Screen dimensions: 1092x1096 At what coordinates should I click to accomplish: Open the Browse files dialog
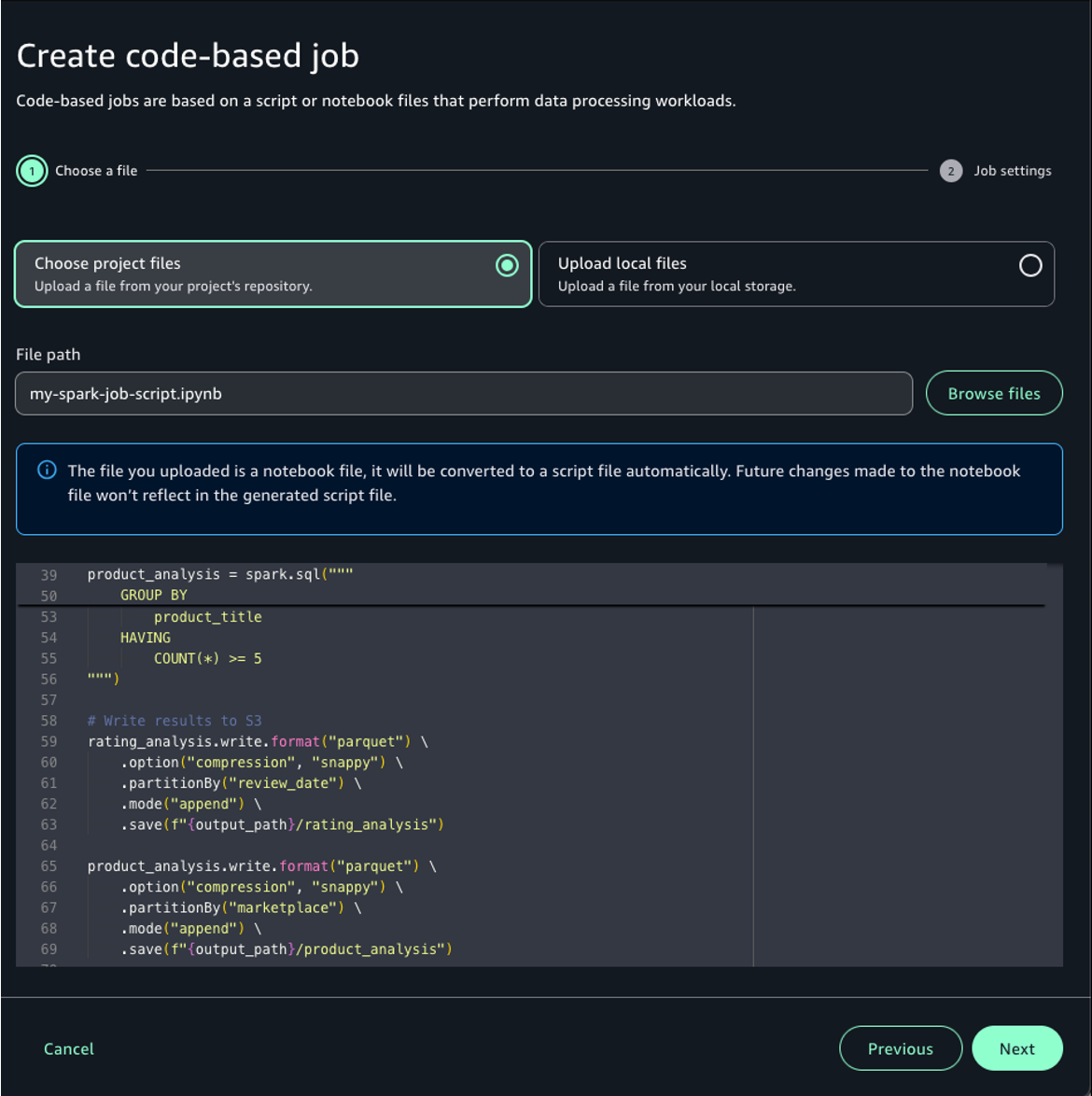[x=993, y=394]
